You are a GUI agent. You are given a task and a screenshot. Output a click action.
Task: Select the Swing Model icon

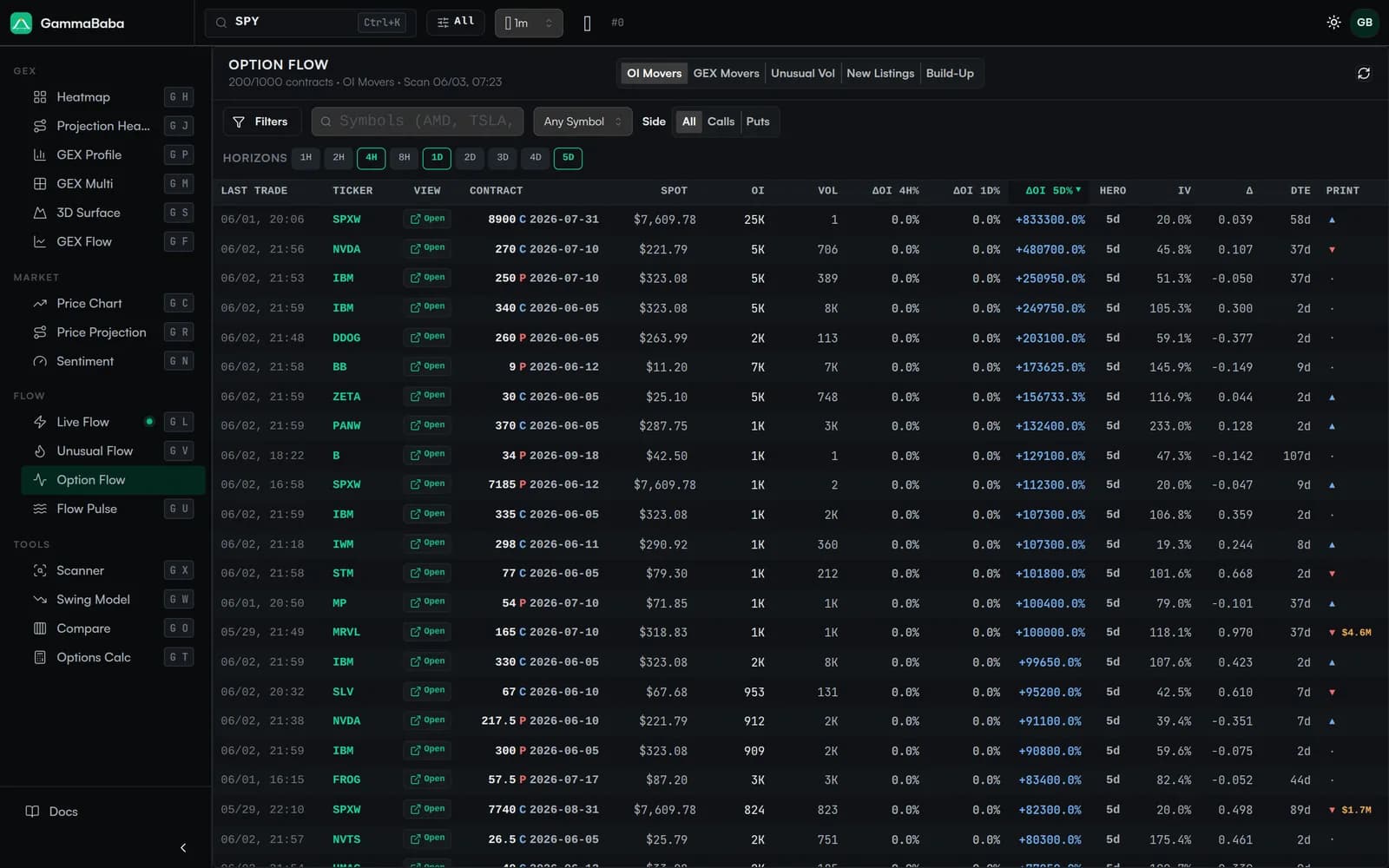(40, 600)
